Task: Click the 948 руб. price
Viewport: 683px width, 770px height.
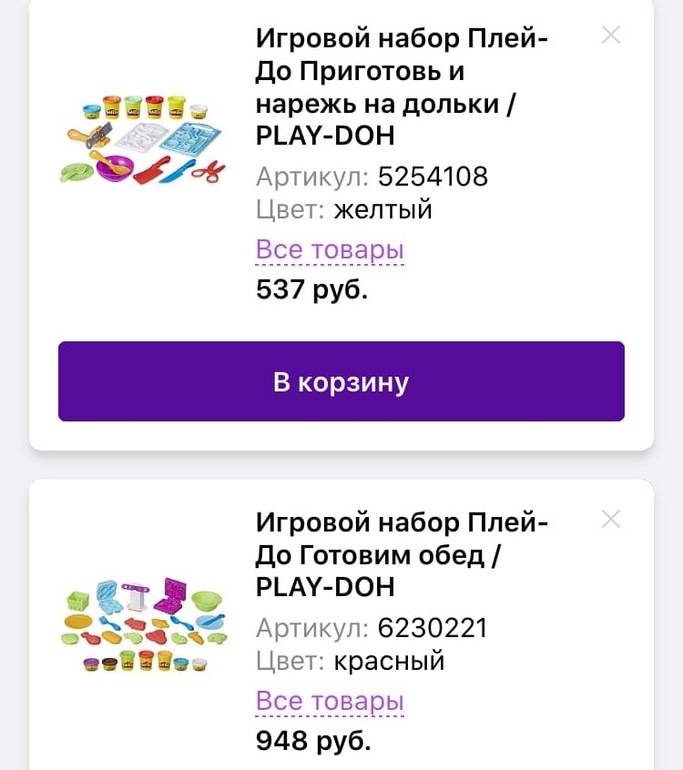Action: [313, 741]
